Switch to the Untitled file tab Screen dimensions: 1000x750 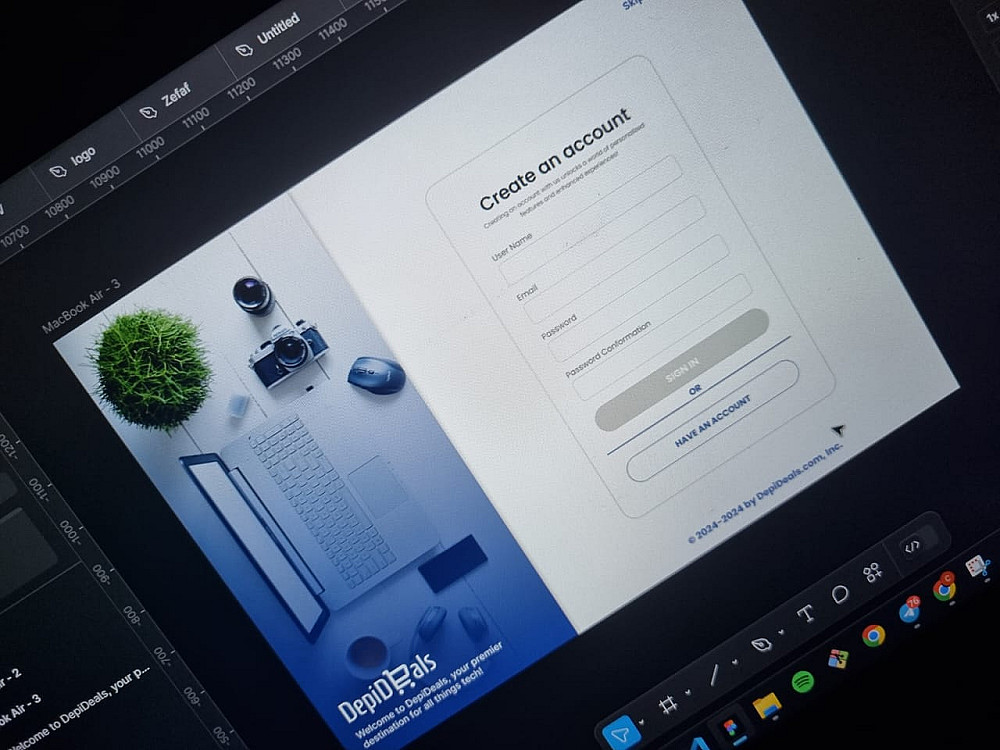[268, 37]
